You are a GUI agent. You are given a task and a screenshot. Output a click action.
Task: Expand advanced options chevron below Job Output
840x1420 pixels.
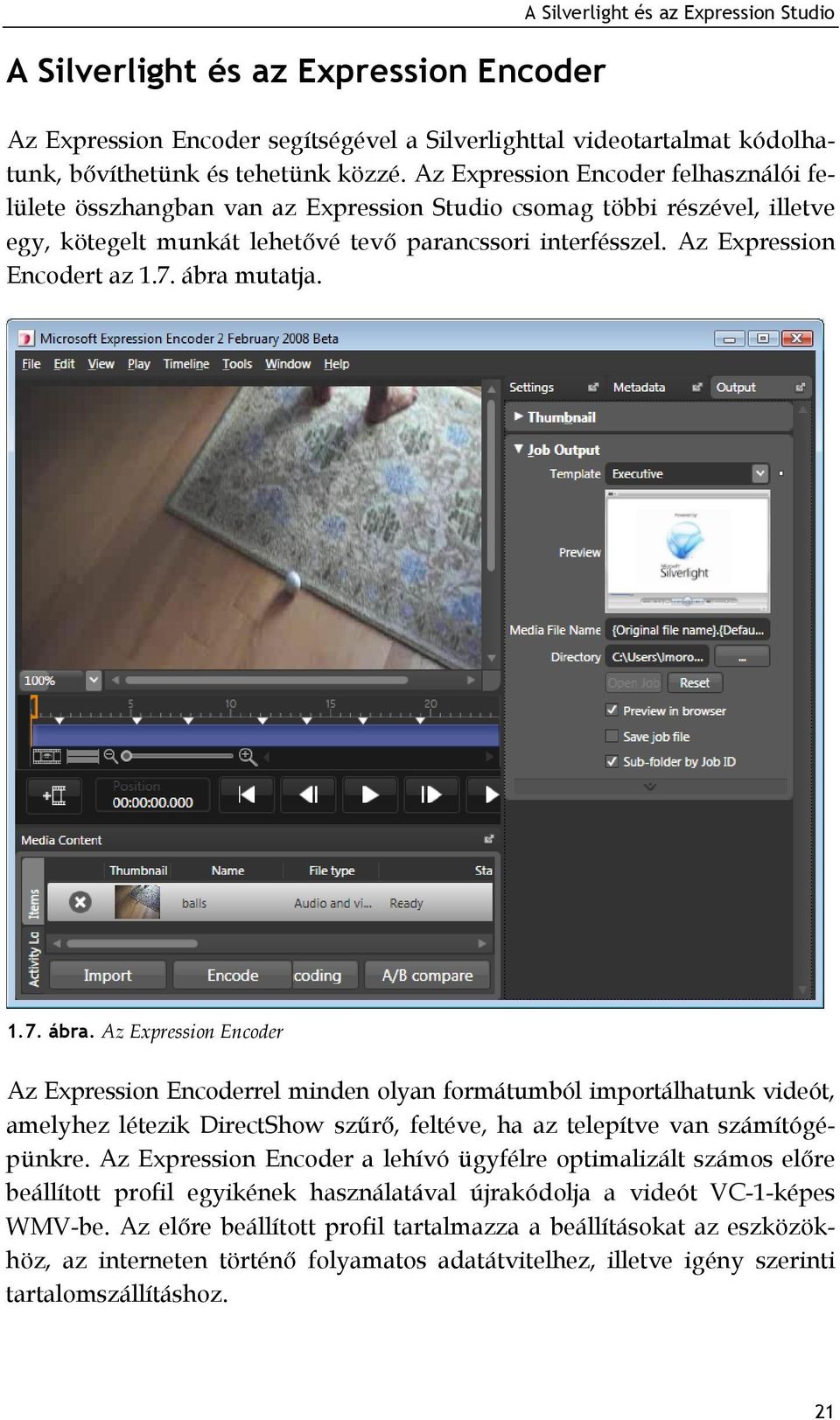649,787
